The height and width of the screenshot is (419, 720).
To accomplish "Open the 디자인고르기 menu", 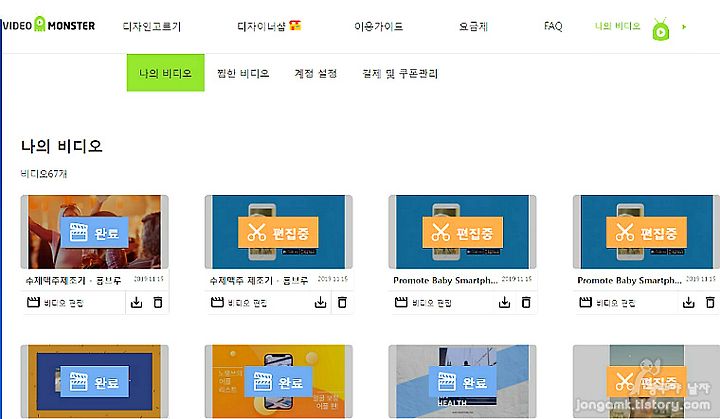I will point(152,26).
